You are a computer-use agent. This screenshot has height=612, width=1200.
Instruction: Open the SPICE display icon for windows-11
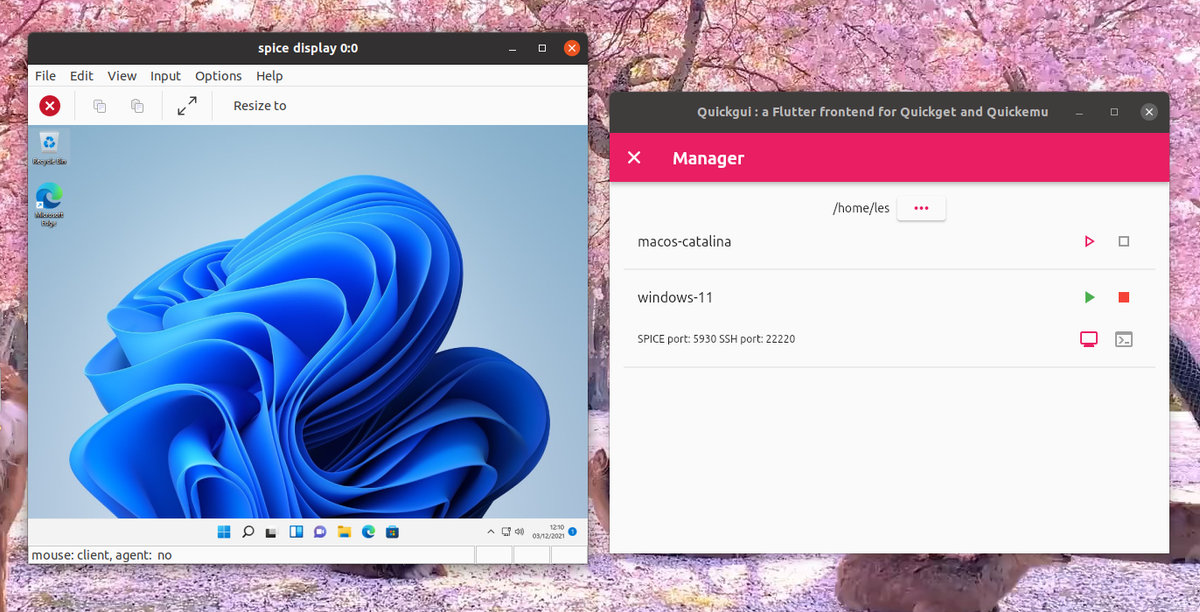click(x=1089, y=339)
